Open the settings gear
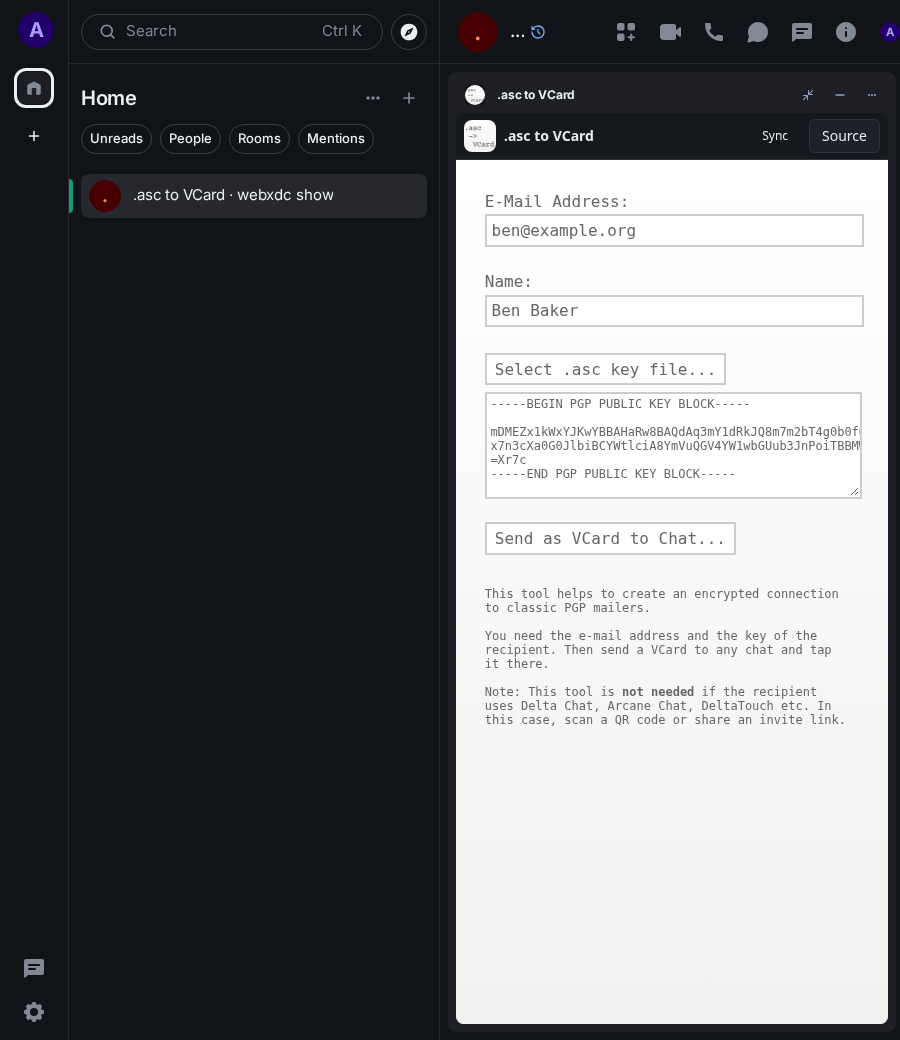 point(34,1011)
